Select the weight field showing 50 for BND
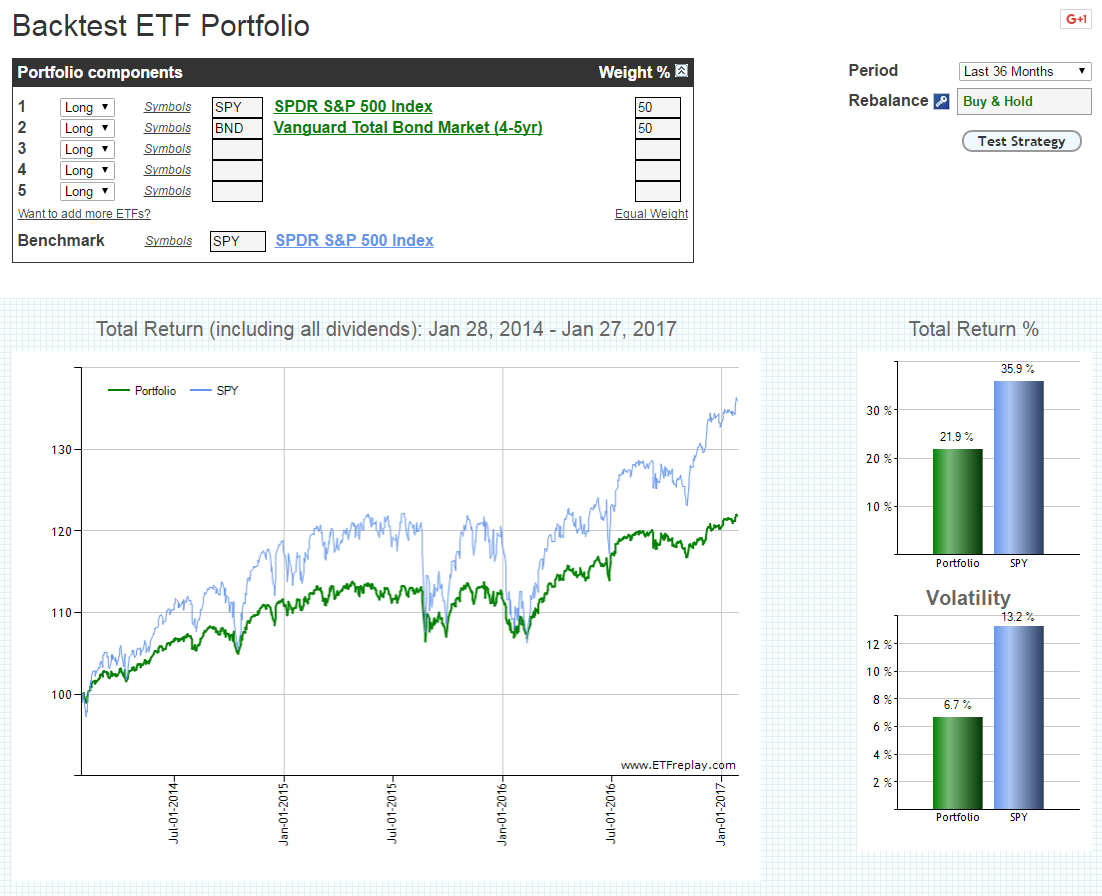1102x896 pixels. click(x=657, y=128)
